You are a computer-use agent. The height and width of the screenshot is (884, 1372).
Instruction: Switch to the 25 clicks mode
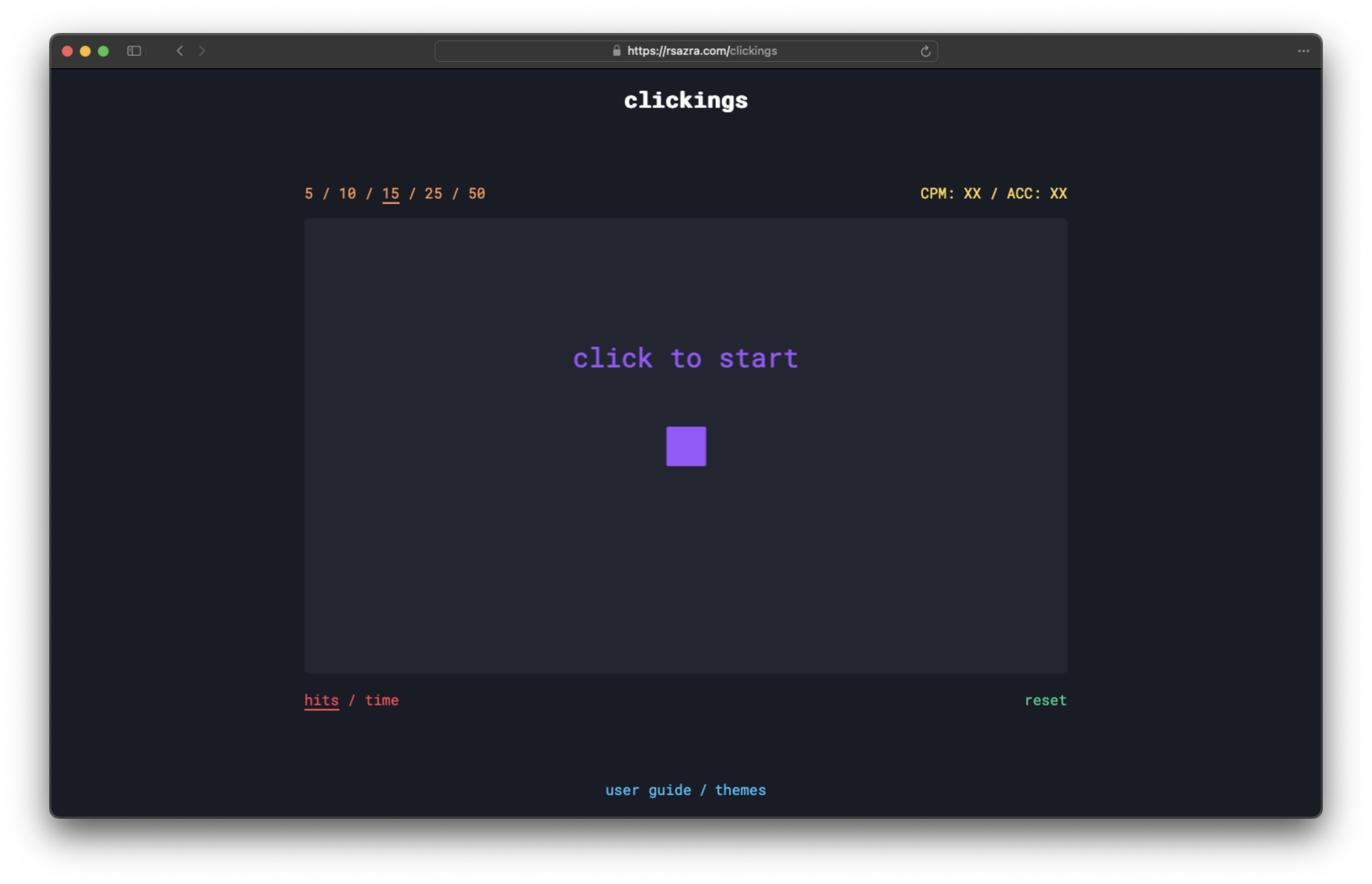tap(434, 194)
